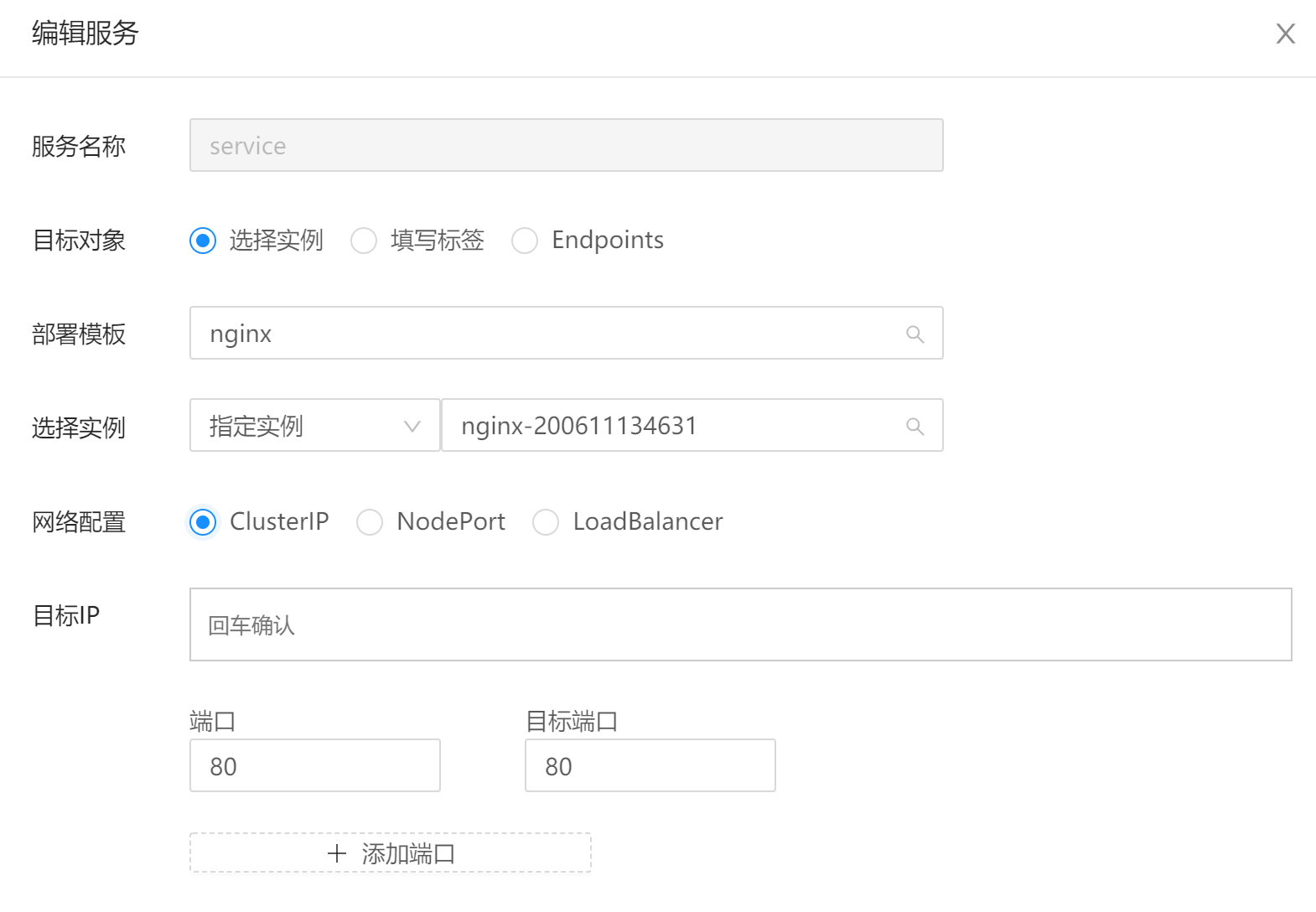Click the search icon in nginx-200611134631 field
Screen dimensions: 1316x912
tap(914, 427)
